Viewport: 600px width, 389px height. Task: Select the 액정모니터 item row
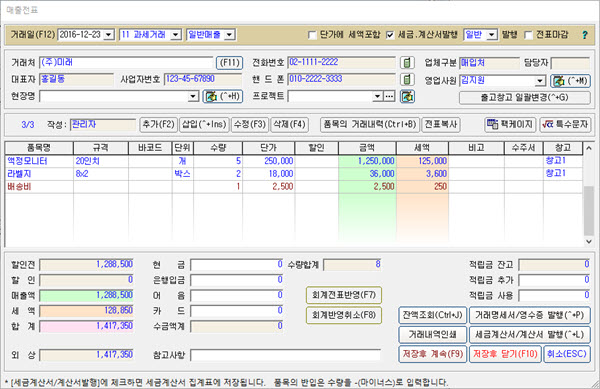pyautogui.click(x=293, y=161)
